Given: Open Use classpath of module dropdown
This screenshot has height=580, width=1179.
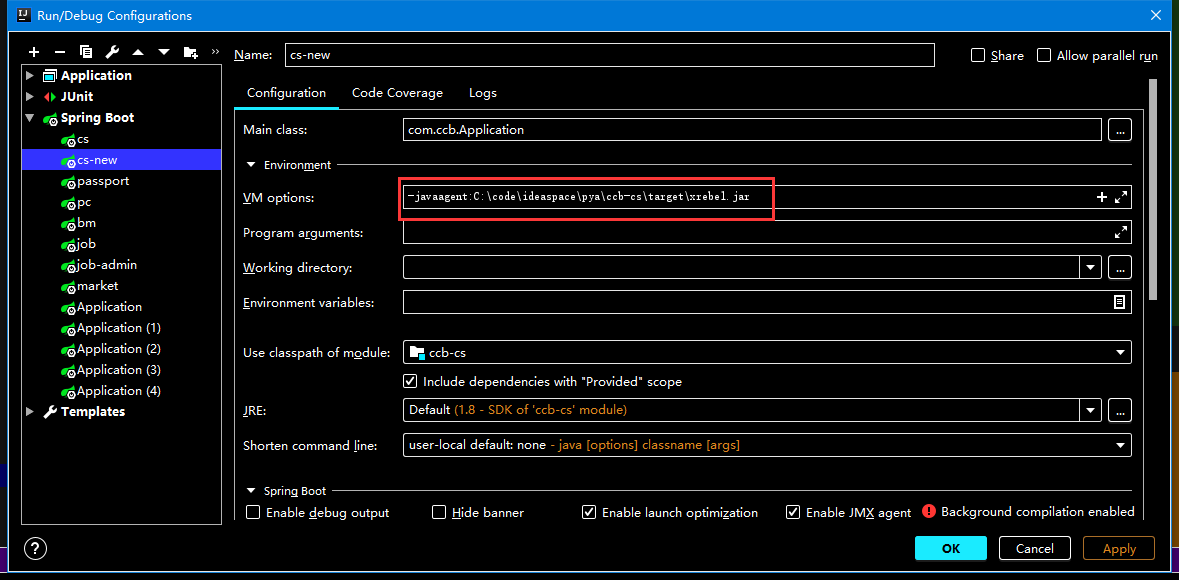Looking at the screenshot, I should pos(1120,351).
